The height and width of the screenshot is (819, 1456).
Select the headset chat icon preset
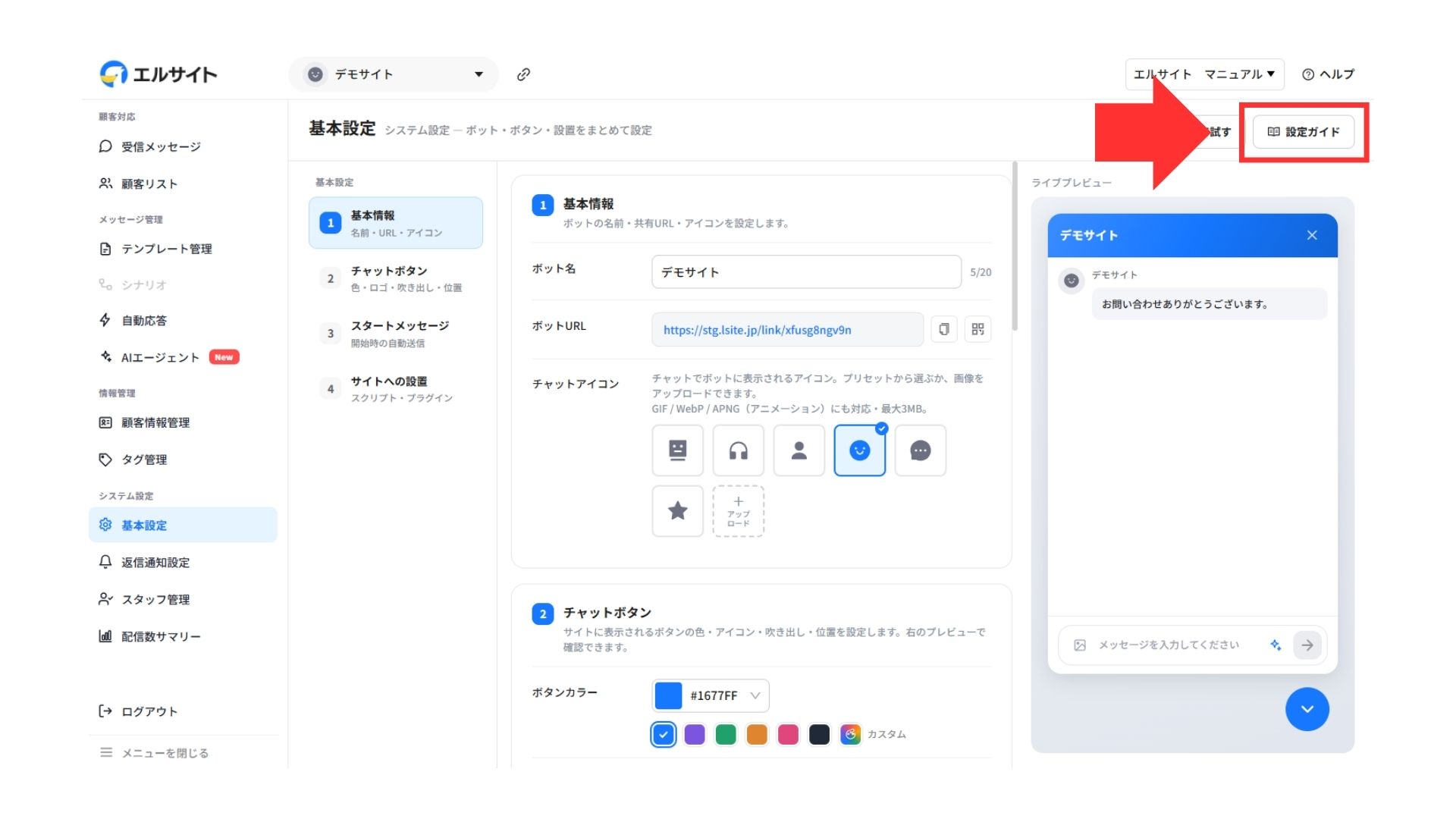[738, 450]
